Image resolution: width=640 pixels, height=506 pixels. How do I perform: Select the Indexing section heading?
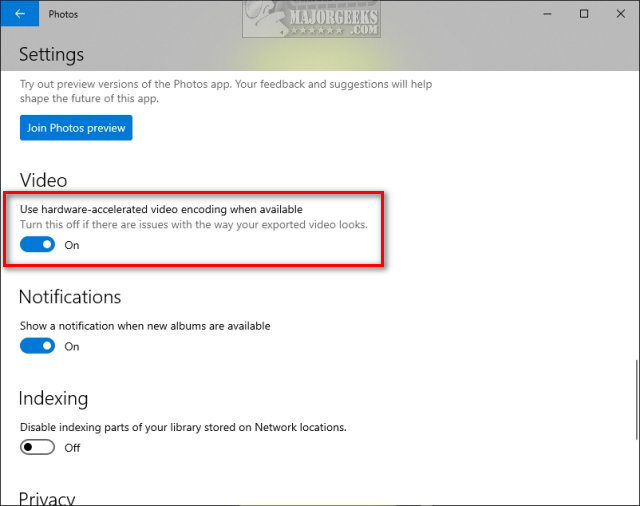click(x=53, y=398)
